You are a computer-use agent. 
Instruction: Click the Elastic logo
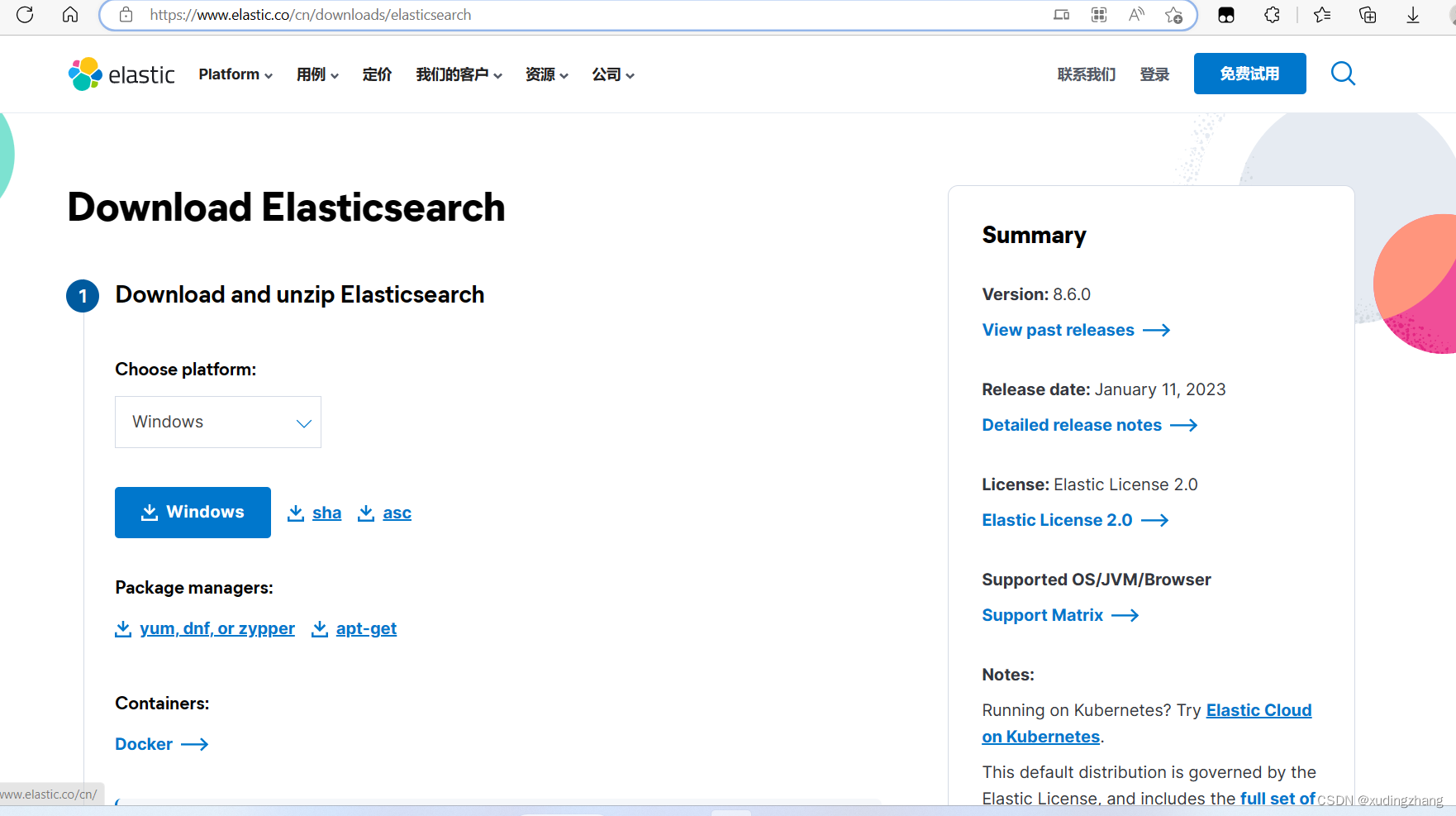[x=121, y=74]
